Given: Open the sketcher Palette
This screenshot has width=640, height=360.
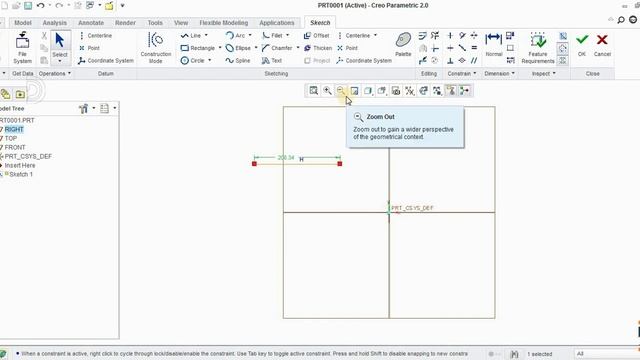Looking at the screenshot, I should pyautogui.click(x=403, y=45).
